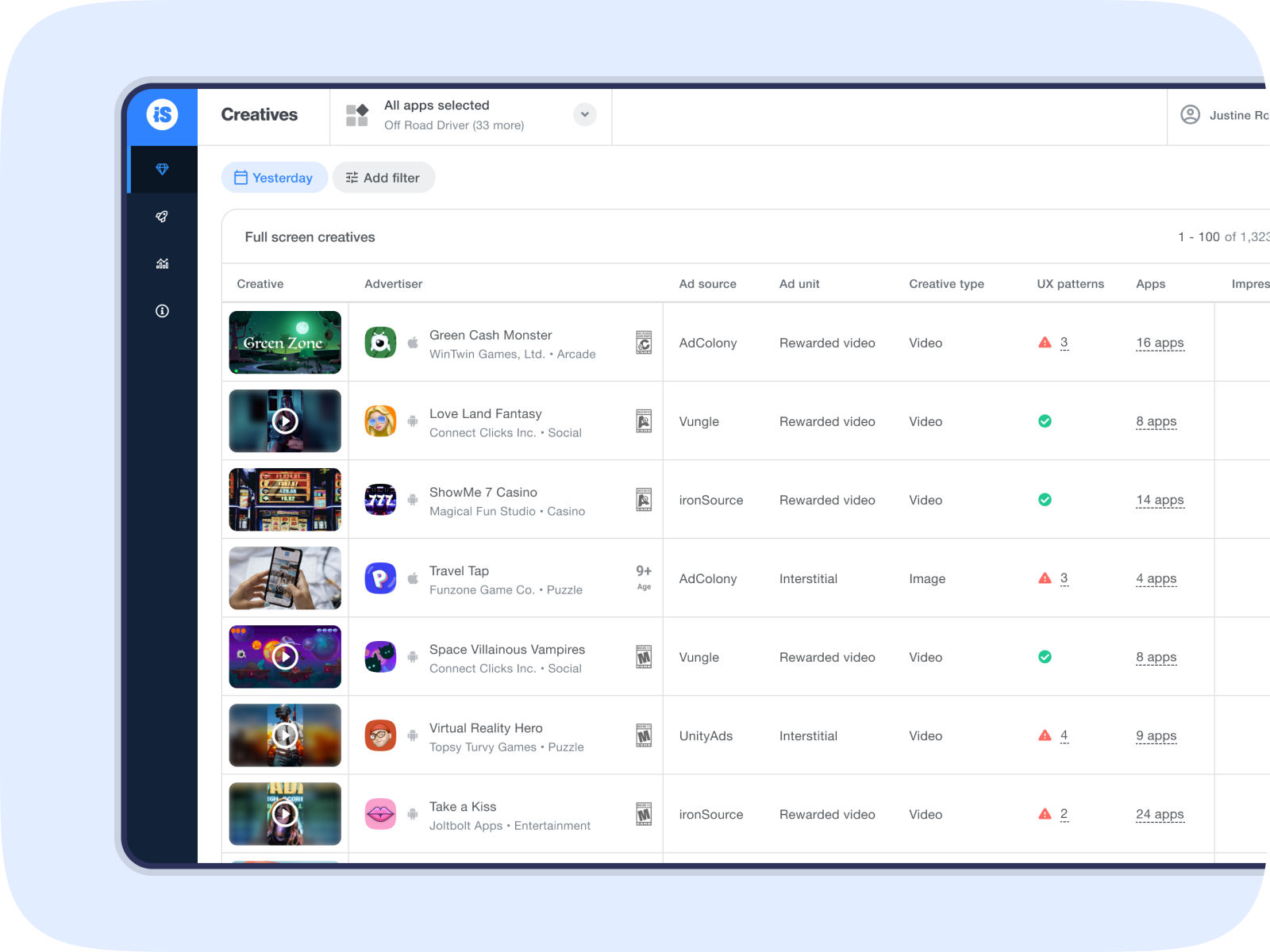
Task: Expand the All apps selected dropdown
Action: (x=584, y=114)
